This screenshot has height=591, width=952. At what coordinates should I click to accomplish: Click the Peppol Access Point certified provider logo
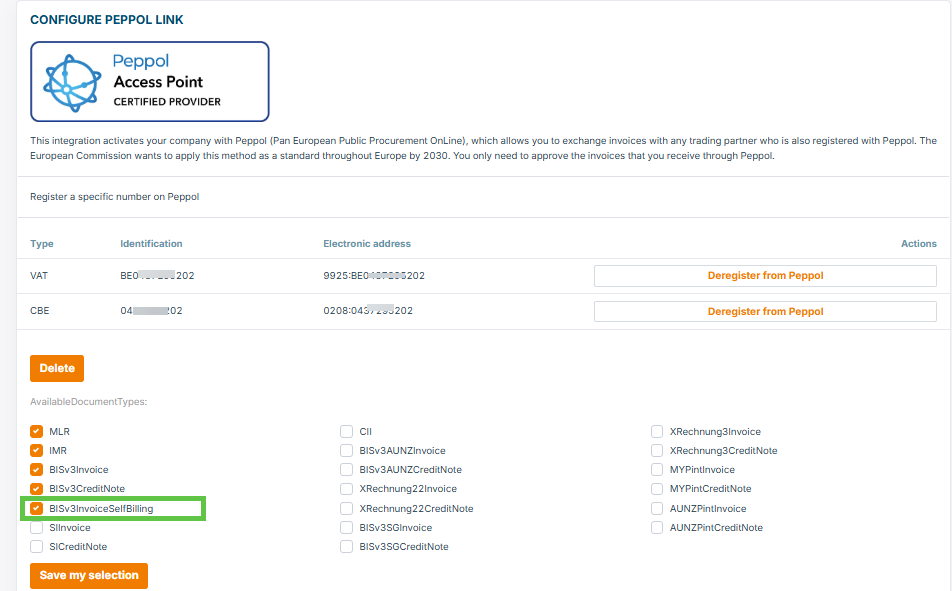coord(149,81)
